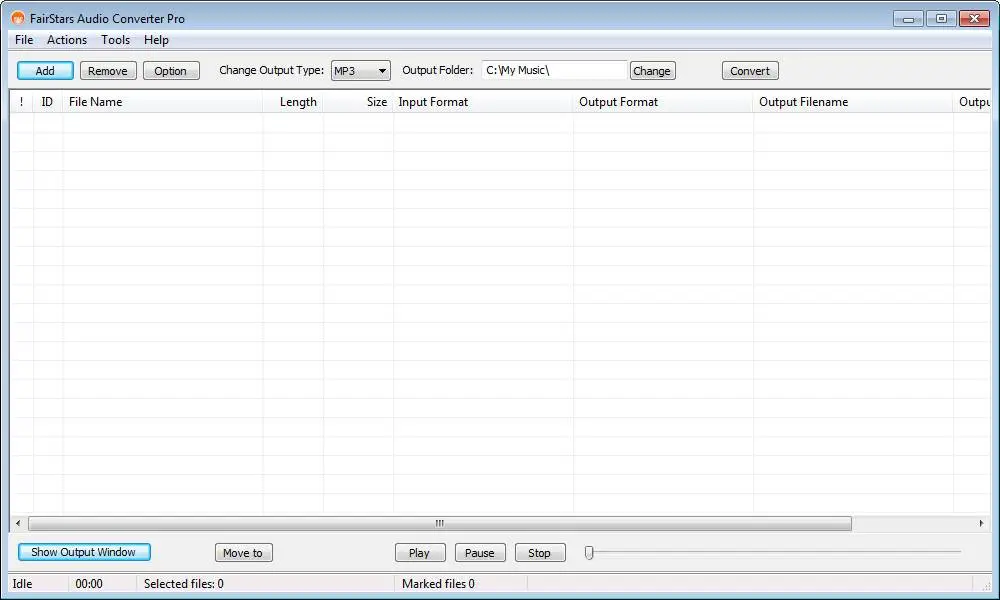Click the Move to button
This screenshot has height=600, width=1000.
[x=244, y=553]
